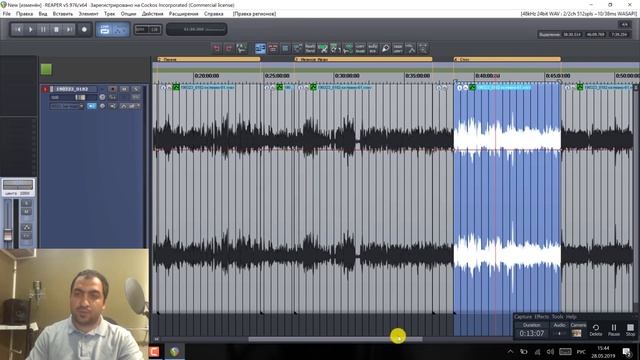The image size is (640, 360).
Task: Click the Ripple Rand toolbar button
Action: [310, 49]
